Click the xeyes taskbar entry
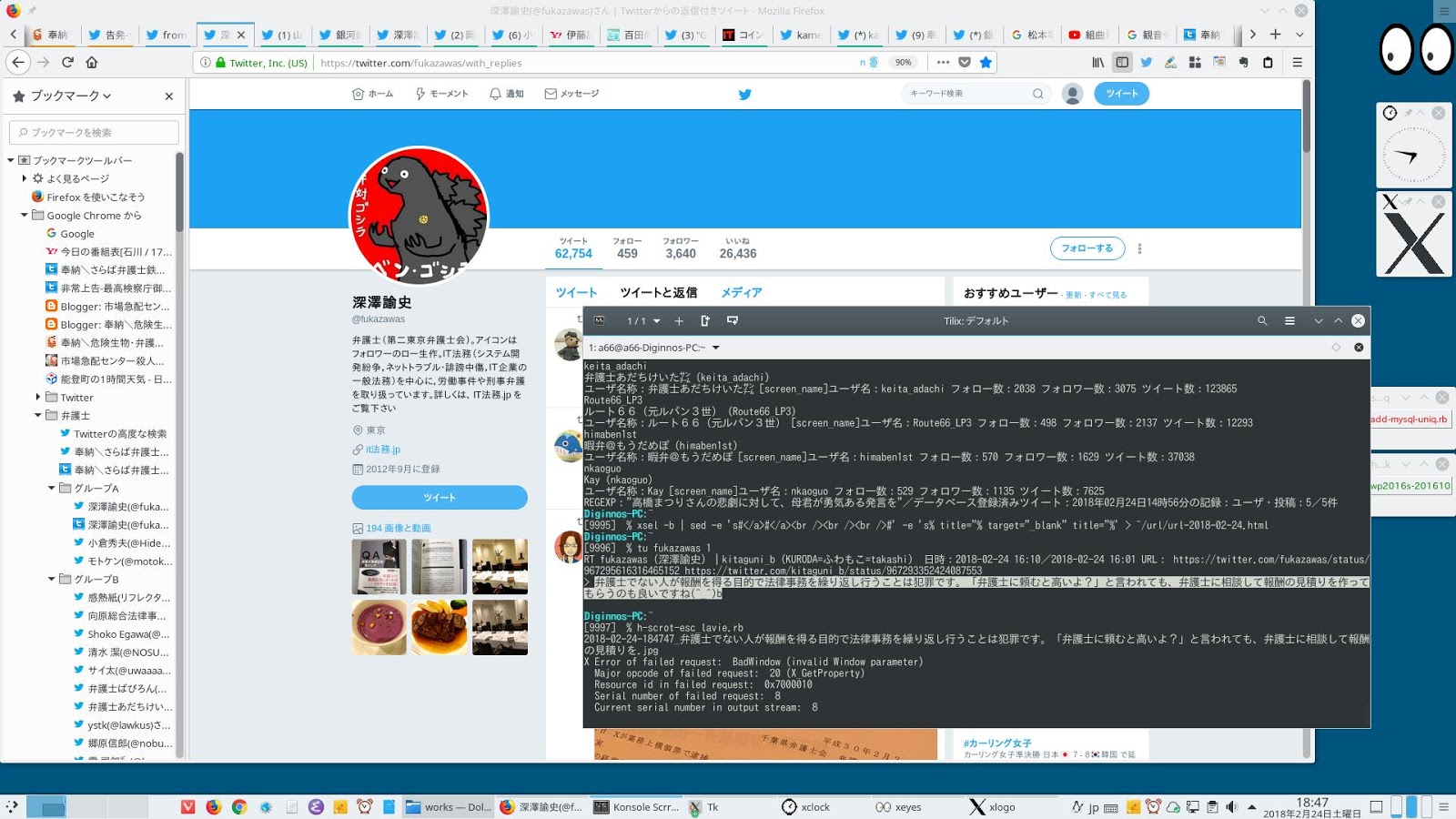1456x819 pixels. click(x=898, y=806)
